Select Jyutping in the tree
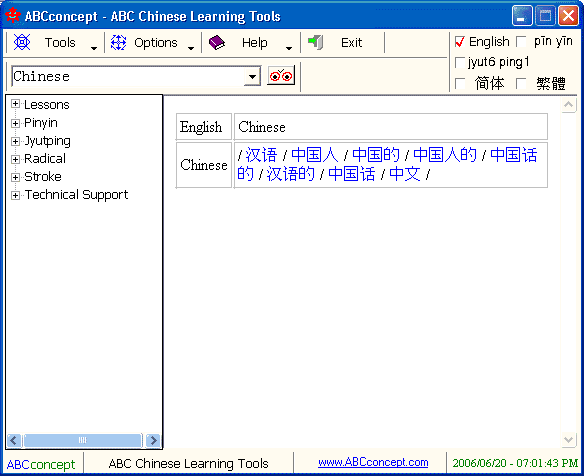Image resolution: width=584 pixels, height=476 pixels. coord(47,141)
